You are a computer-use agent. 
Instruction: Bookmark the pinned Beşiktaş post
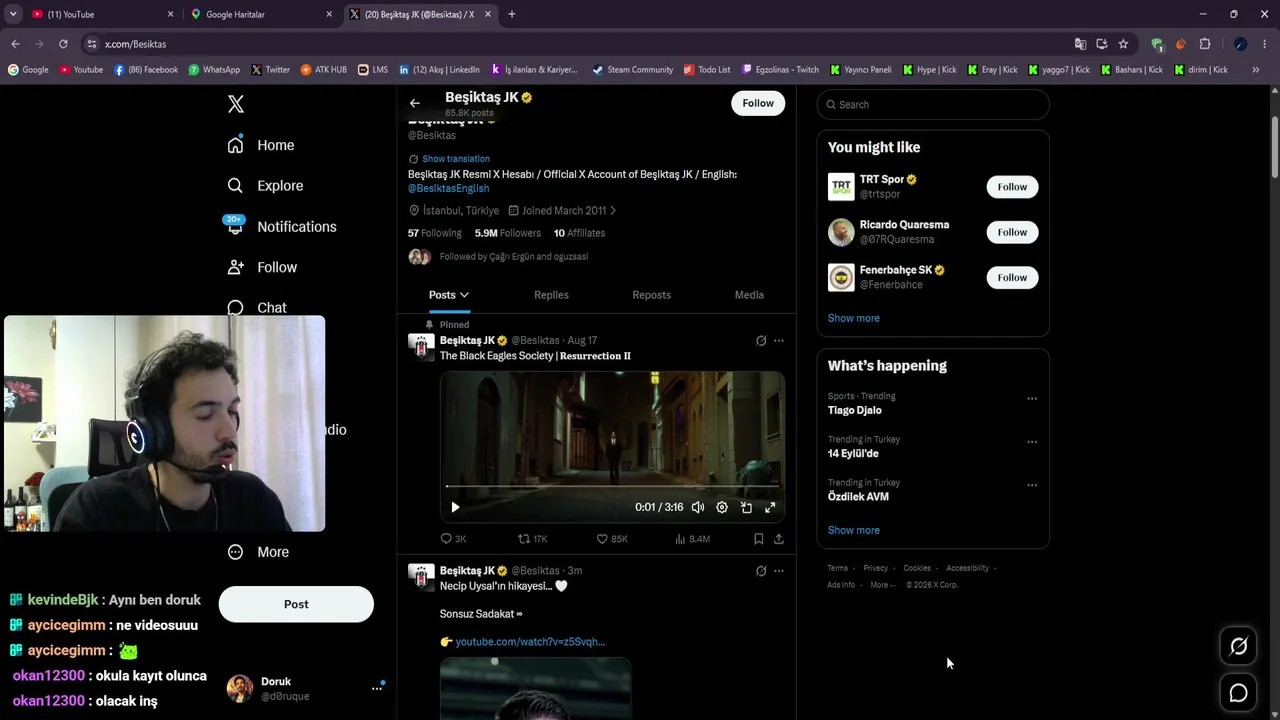pos(758,539)
